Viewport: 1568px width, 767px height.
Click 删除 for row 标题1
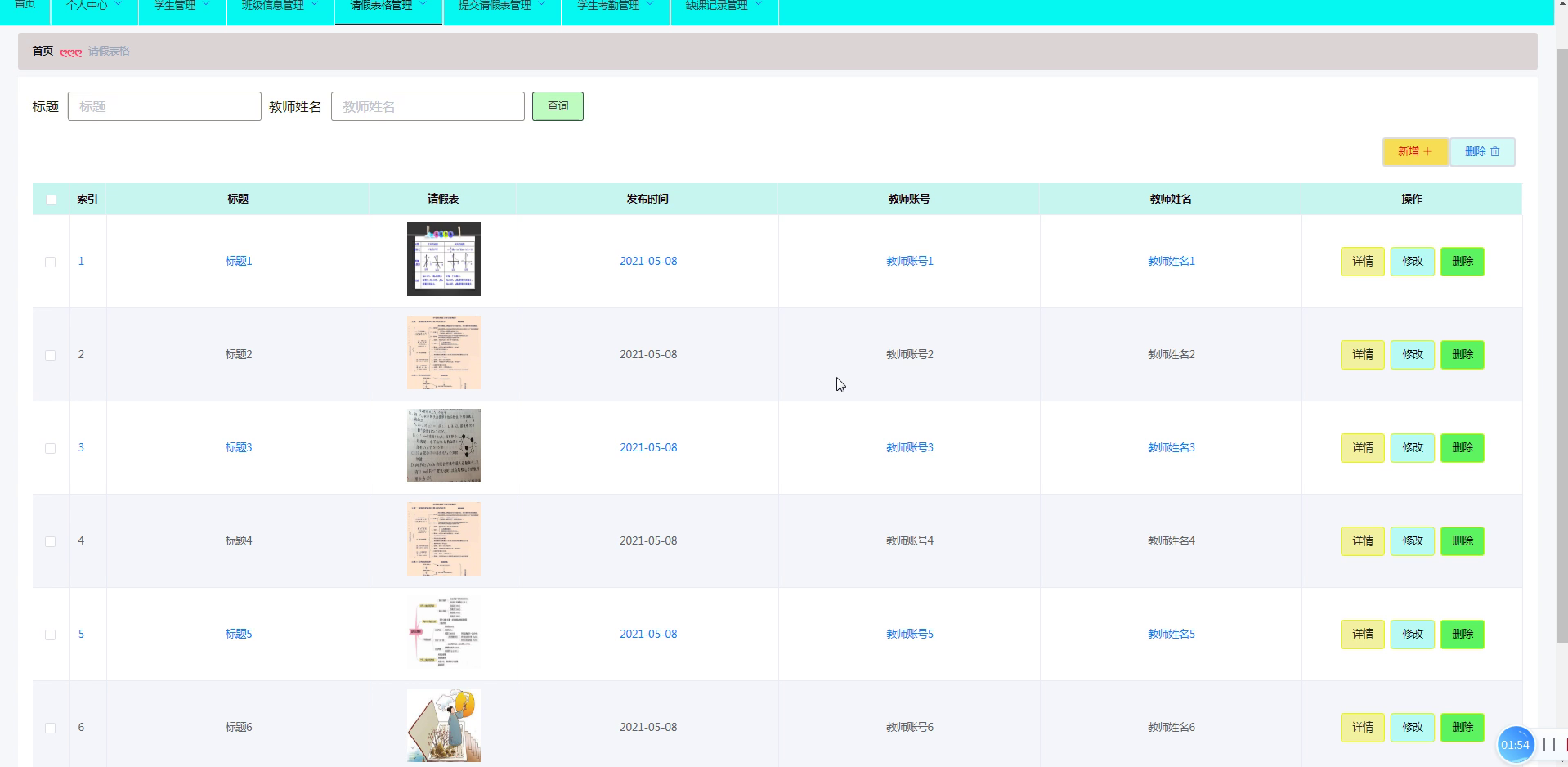1463,262
